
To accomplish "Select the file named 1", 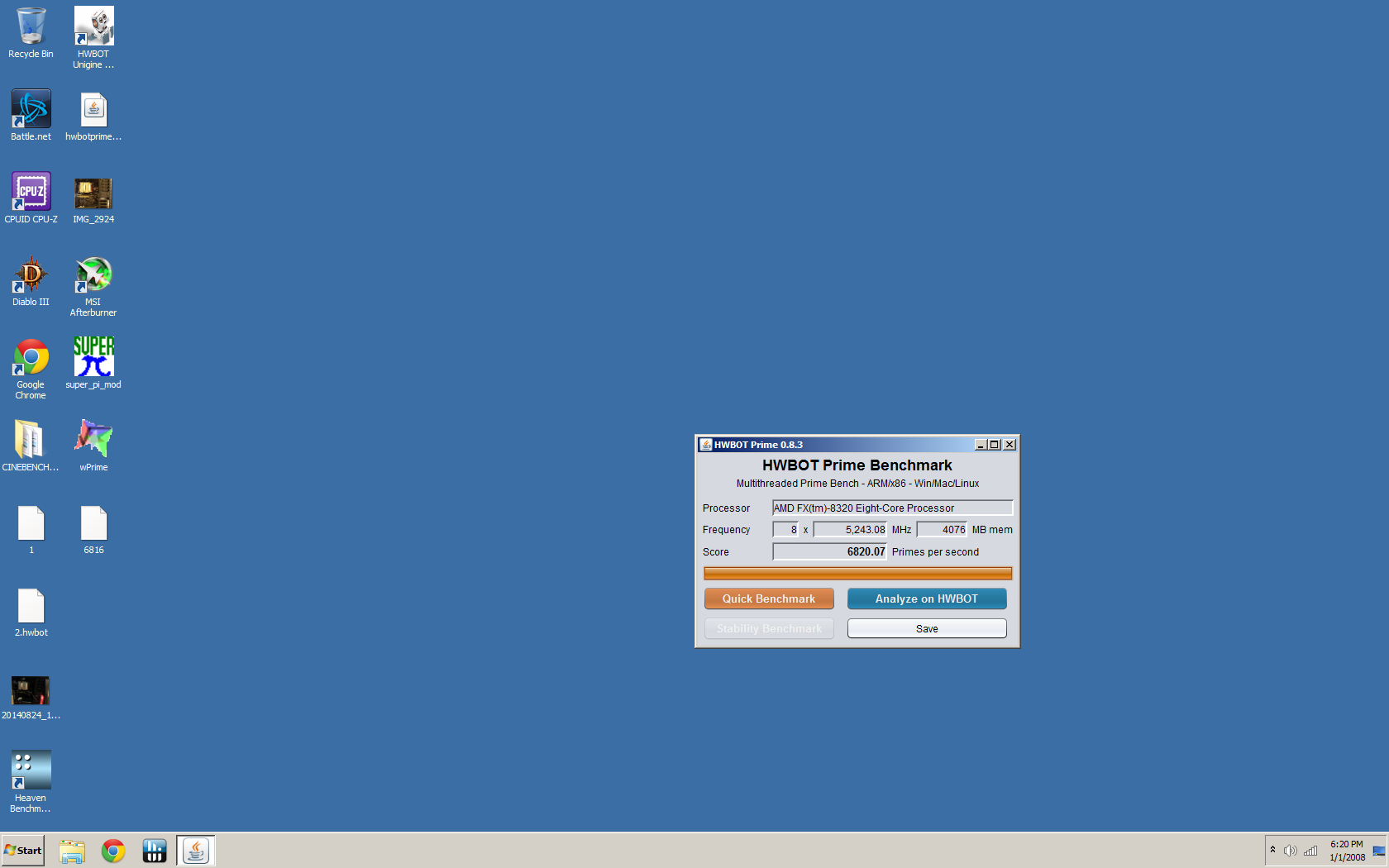I will pos(31,529).
